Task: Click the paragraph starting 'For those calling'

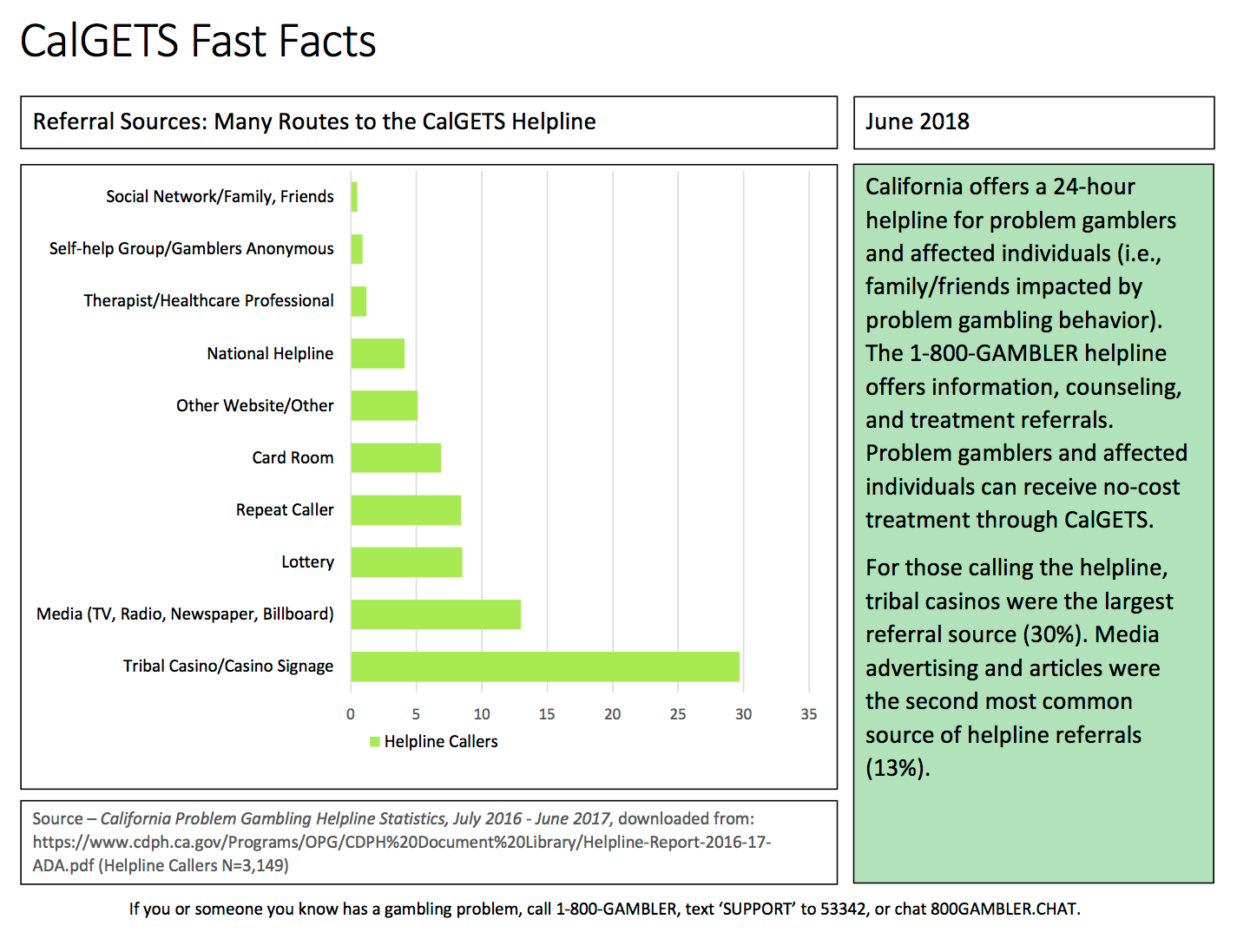Action: [x=1019, y=667]
